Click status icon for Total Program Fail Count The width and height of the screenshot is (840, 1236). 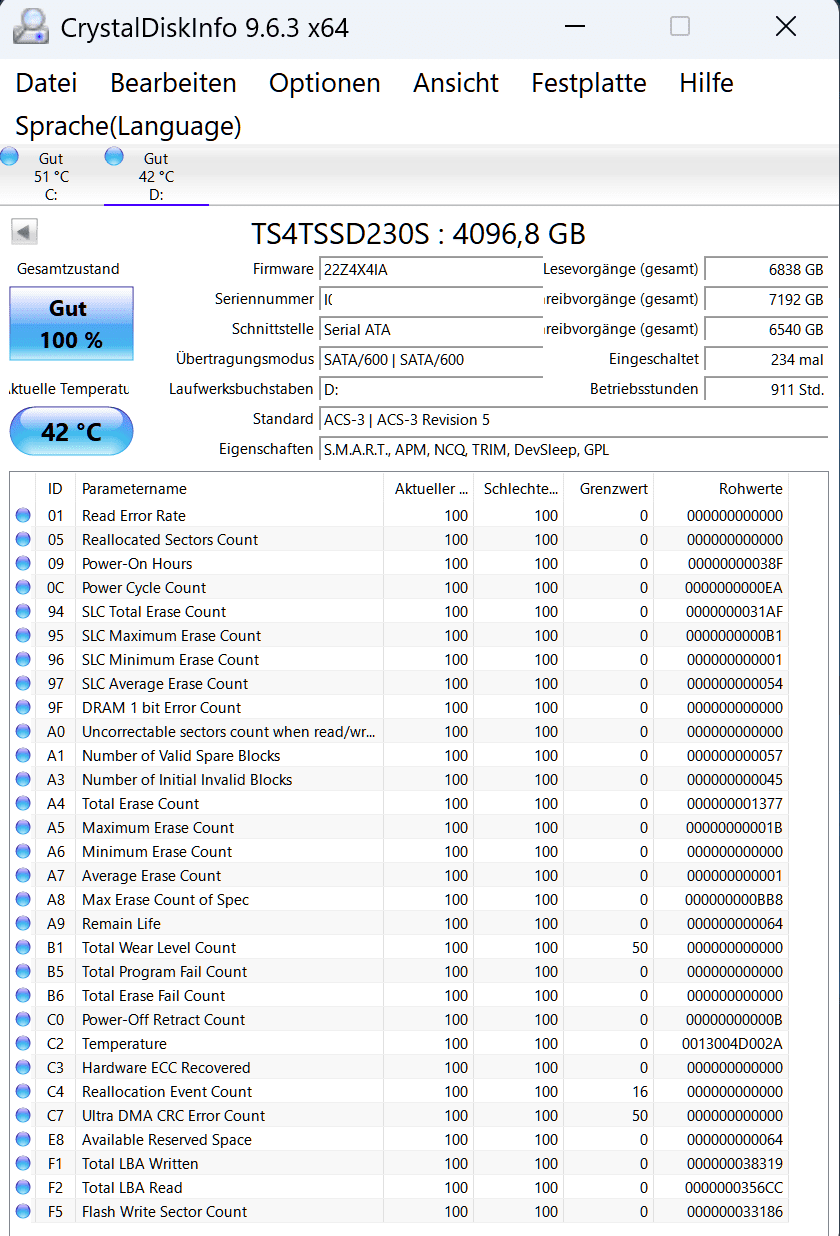click(x=23, y=972)
